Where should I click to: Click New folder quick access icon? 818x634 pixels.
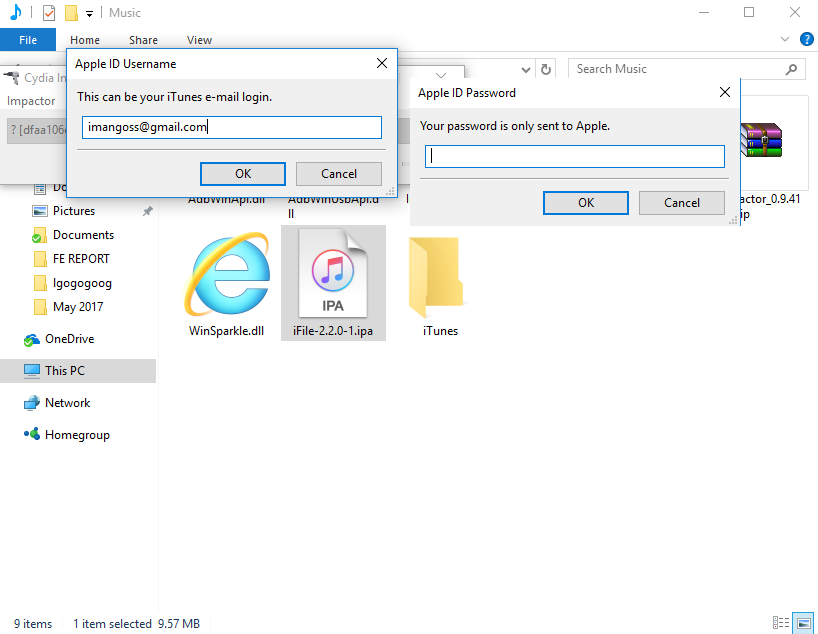[71, 13]
